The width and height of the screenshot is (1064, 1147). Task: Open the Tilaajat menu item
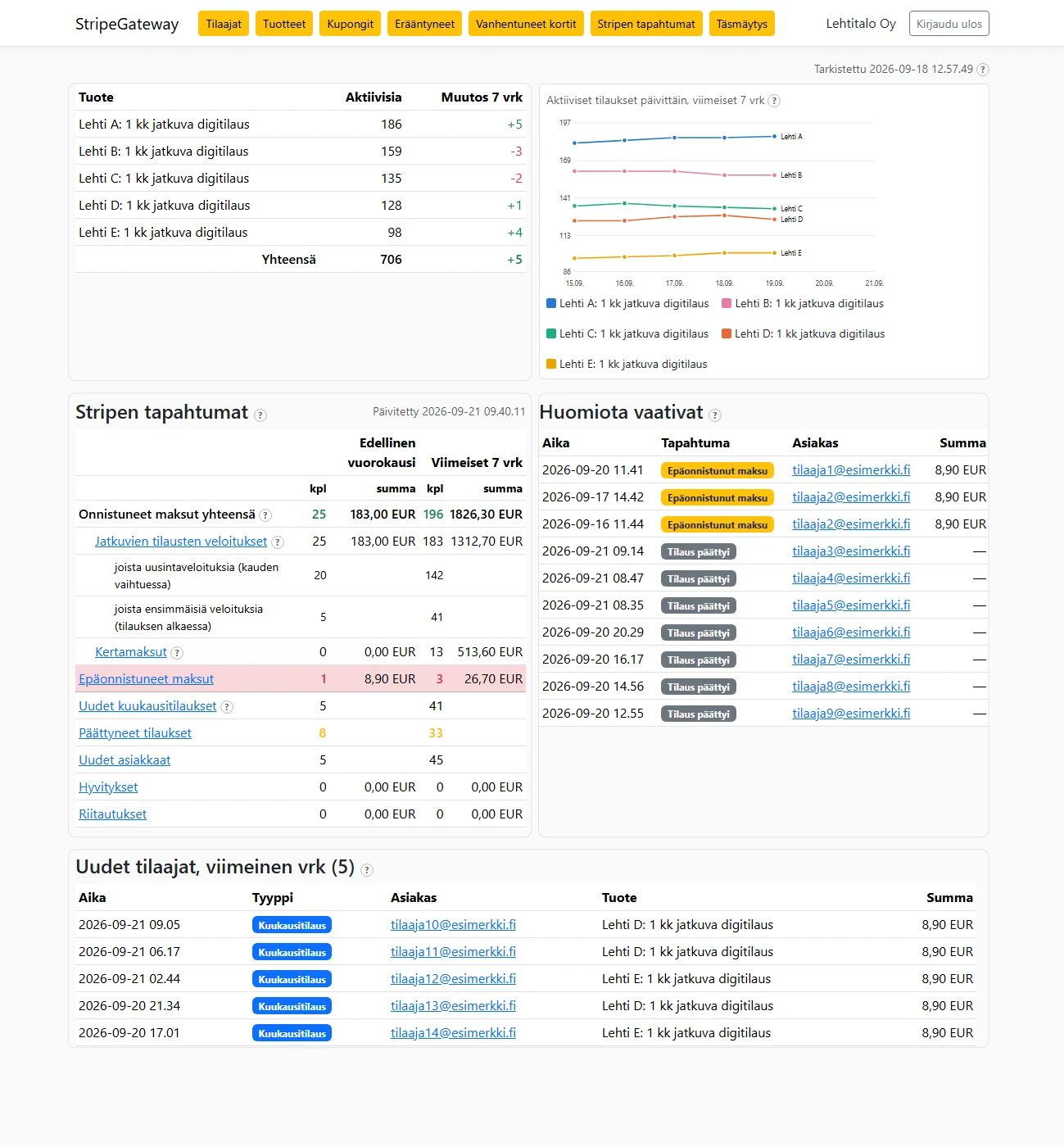(x=224, y=24)
